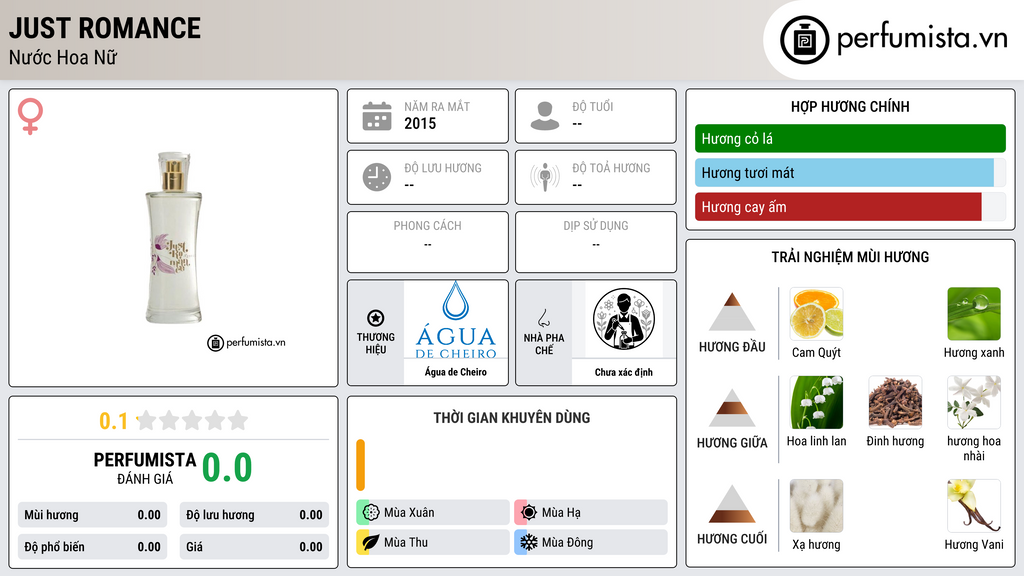Image resolution: width=1024 pixels, height=576 pixels.
Task: Select the Hoa linh lan note image
Action: pyautogui.click(x=816, y=402)
